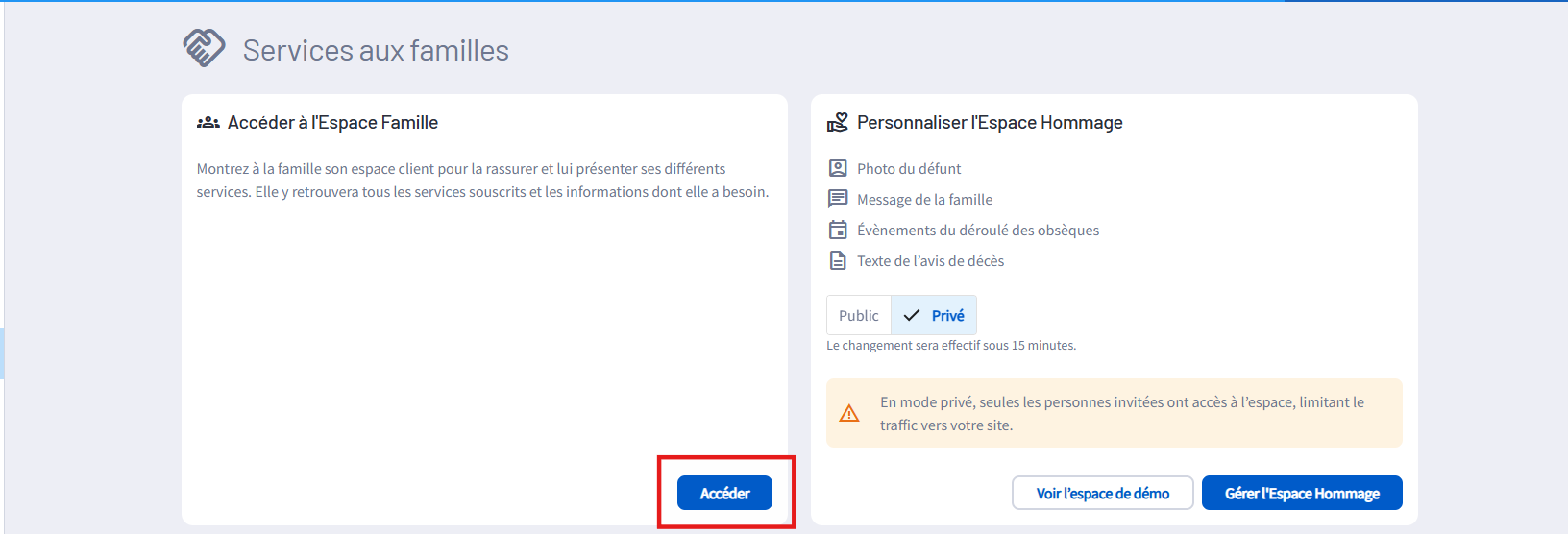Click the Message de la famille text
The height and width of the screenshot is (534, 1568).
click(x=925, y=199)
